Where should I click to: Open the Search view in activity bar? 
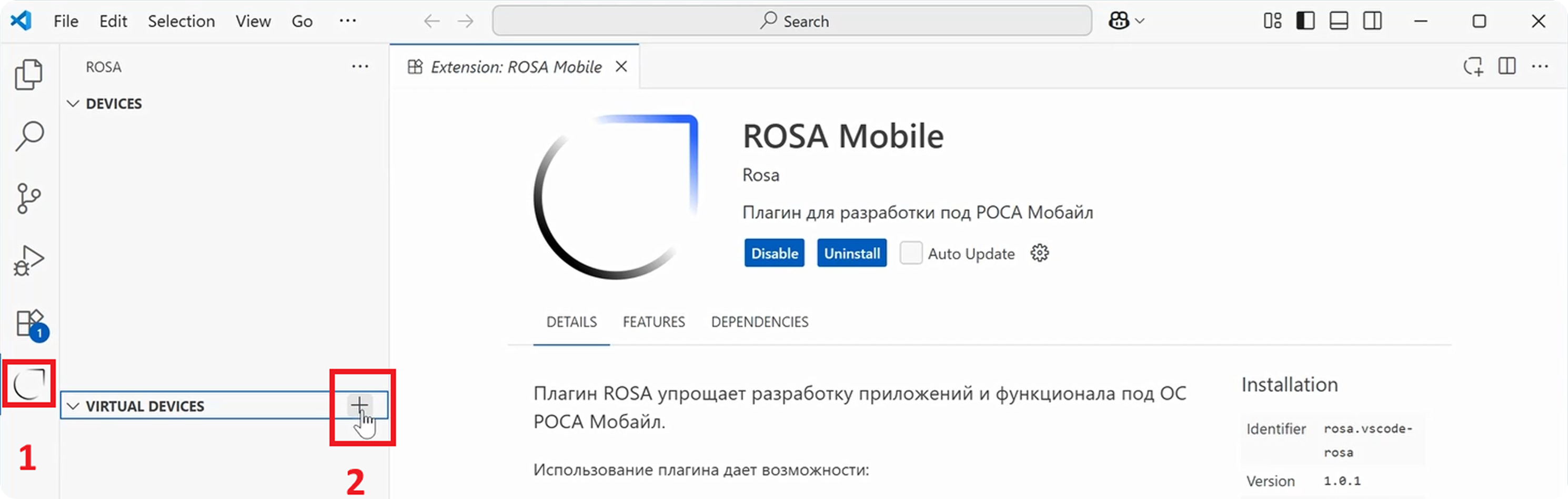coord(28,136)
